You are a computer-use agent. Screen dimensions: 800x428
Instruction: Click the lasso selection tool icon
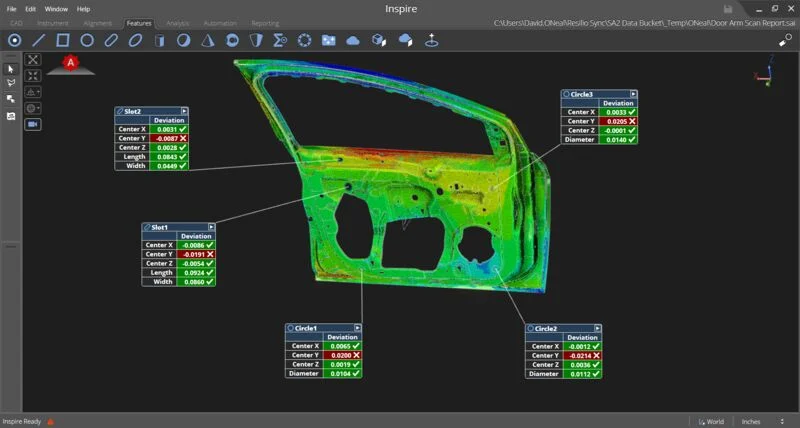pyautogui.click(x=11, y=83)
